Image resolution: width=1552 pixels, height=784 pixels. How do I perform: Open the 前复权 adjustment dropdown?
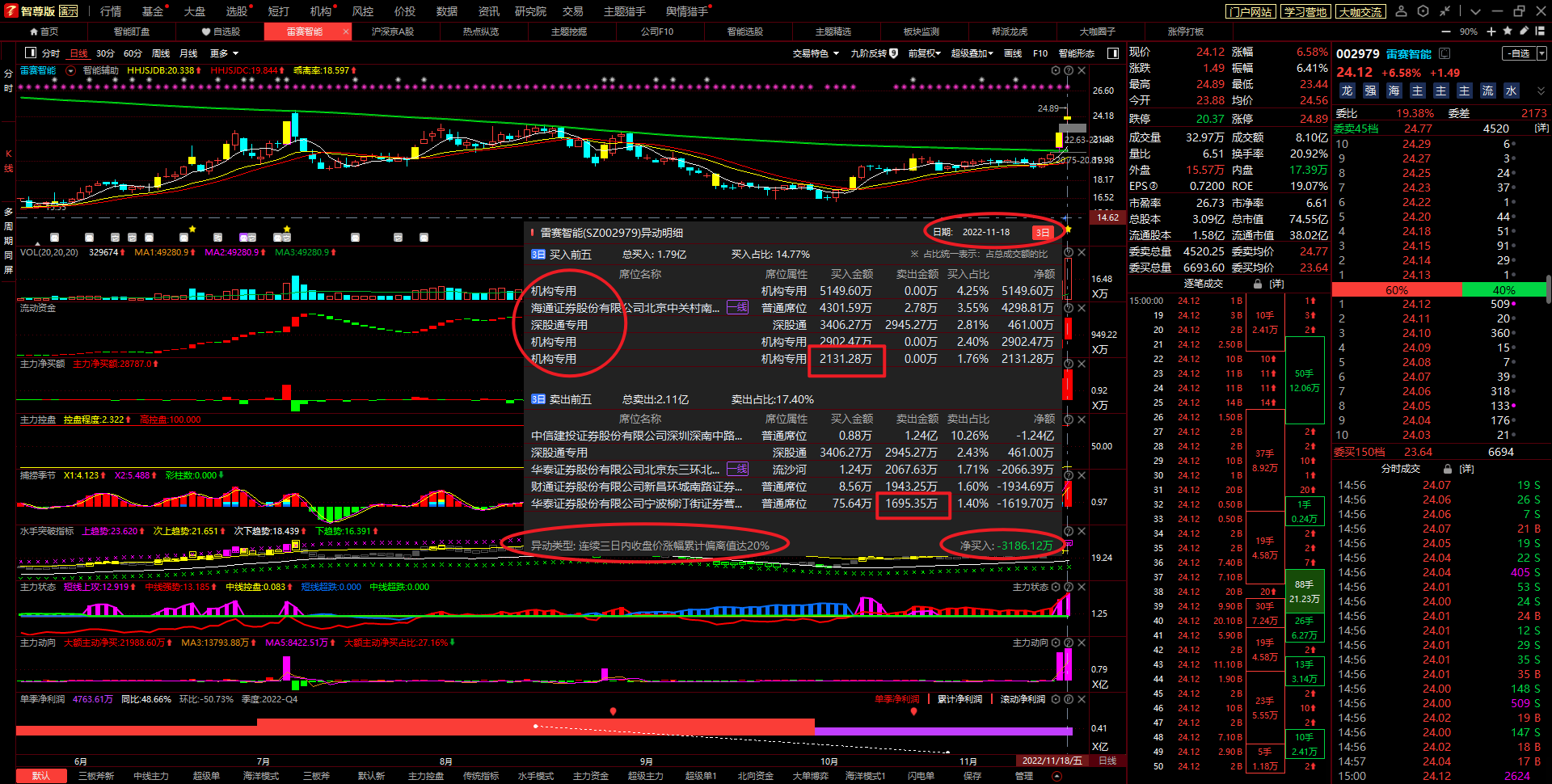(x=924, y=53)
